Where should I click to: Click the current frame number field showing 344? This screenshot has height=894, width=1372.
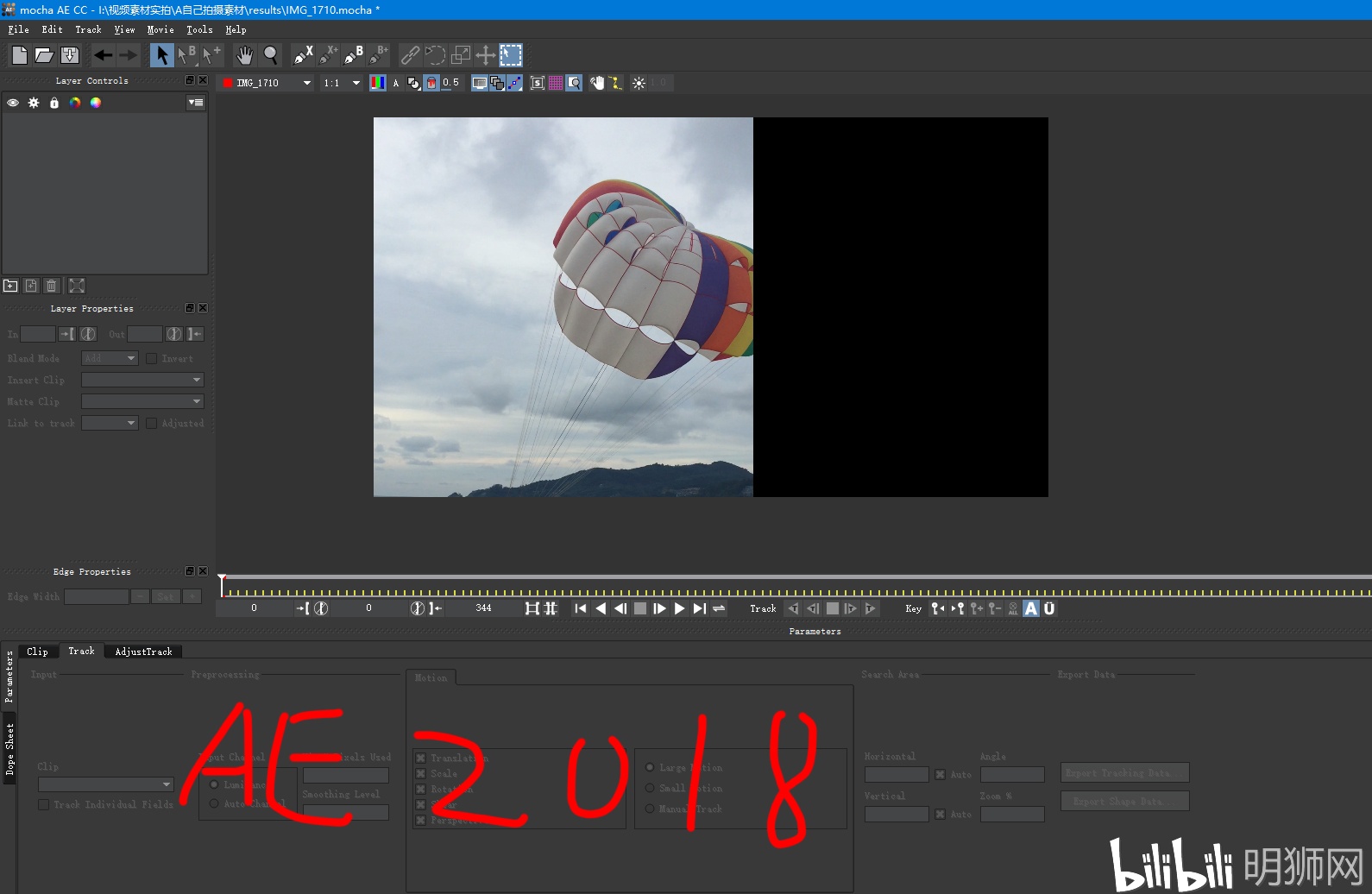pyautogui.click(x=483, y=608)
